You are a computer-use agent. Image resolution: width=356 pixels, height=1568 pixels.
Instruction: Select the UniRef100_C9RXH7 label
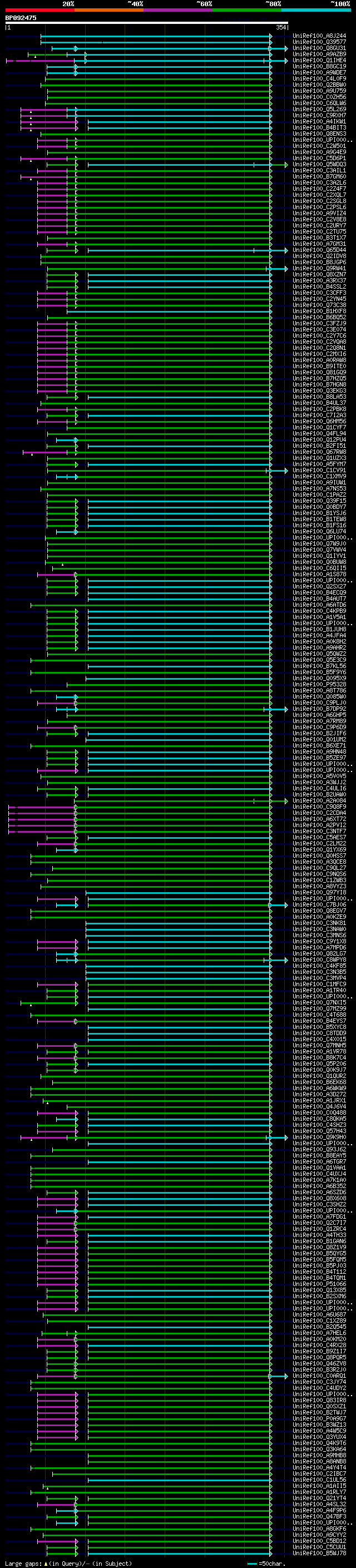(319, 116)
